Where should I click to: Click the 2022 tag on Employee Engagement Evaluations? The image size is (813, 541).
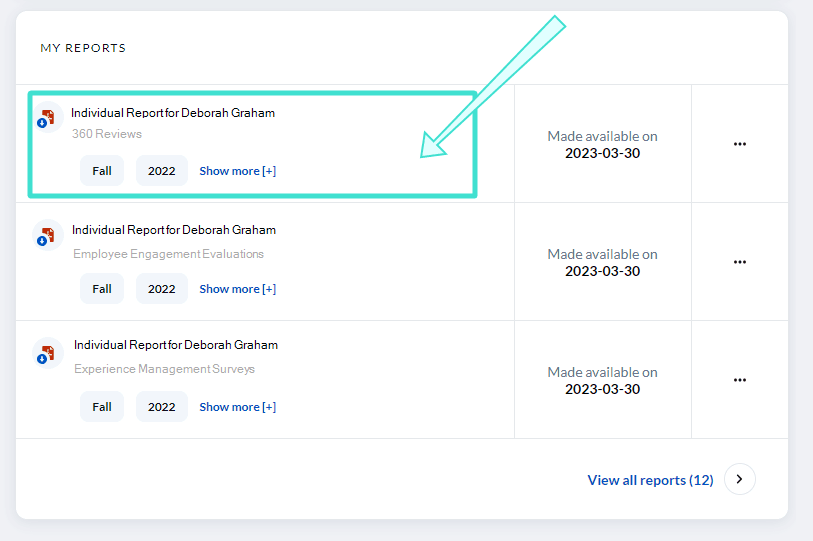(161, 289)
